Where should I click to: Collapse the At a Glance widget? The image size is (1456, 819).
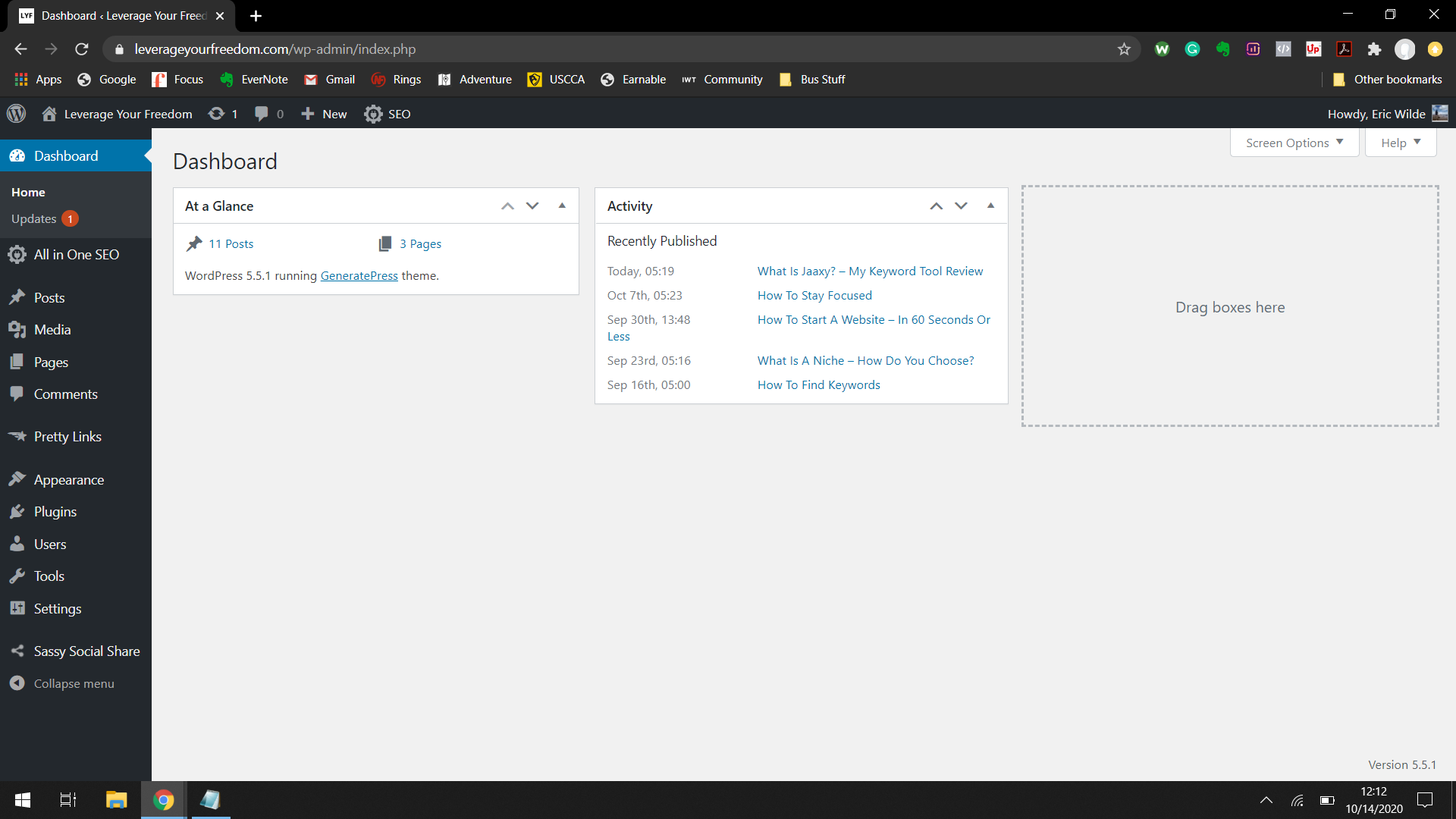(562, 205)
